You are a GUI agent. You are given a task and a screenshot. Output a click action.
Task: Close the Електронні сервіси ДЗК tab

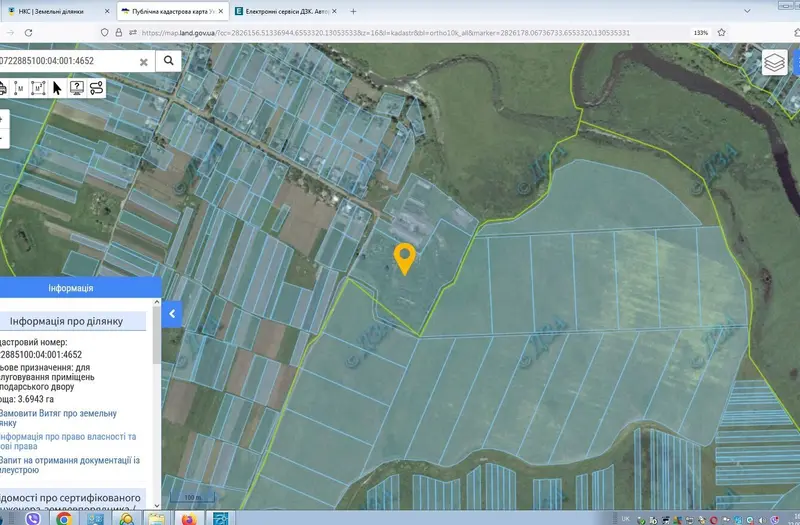(334, 11)
